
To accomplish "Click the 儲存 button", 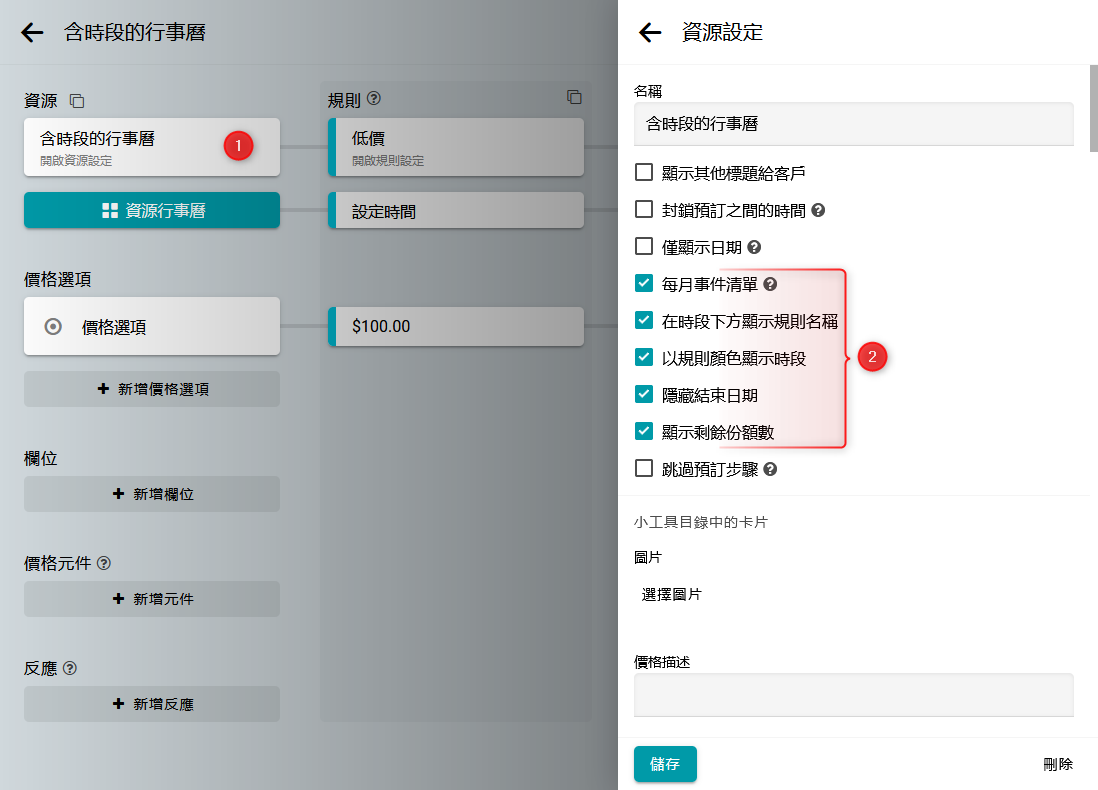I will pos(665,764).
